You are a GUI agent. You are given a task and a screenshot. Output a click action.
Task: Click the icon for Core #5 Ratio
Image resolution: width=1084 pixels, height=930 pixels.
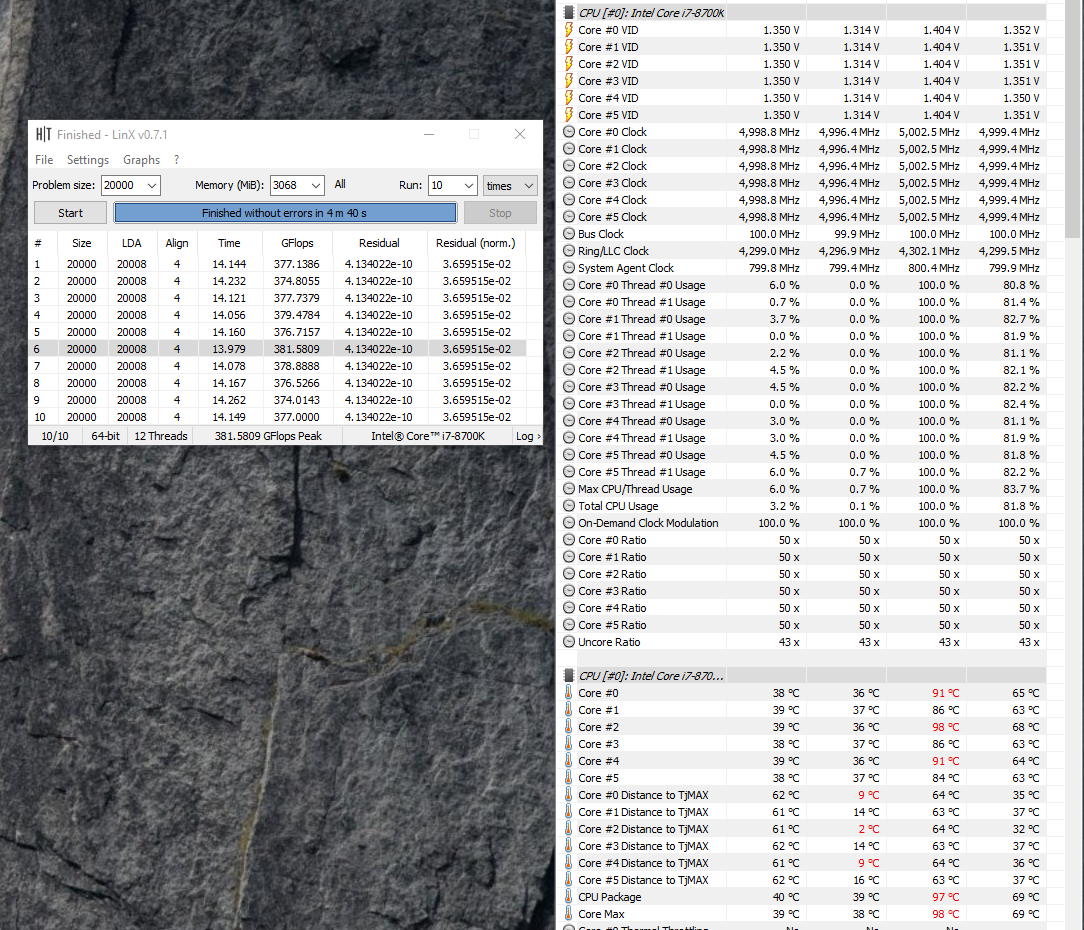pyautogui.click(x=569, y=624)
